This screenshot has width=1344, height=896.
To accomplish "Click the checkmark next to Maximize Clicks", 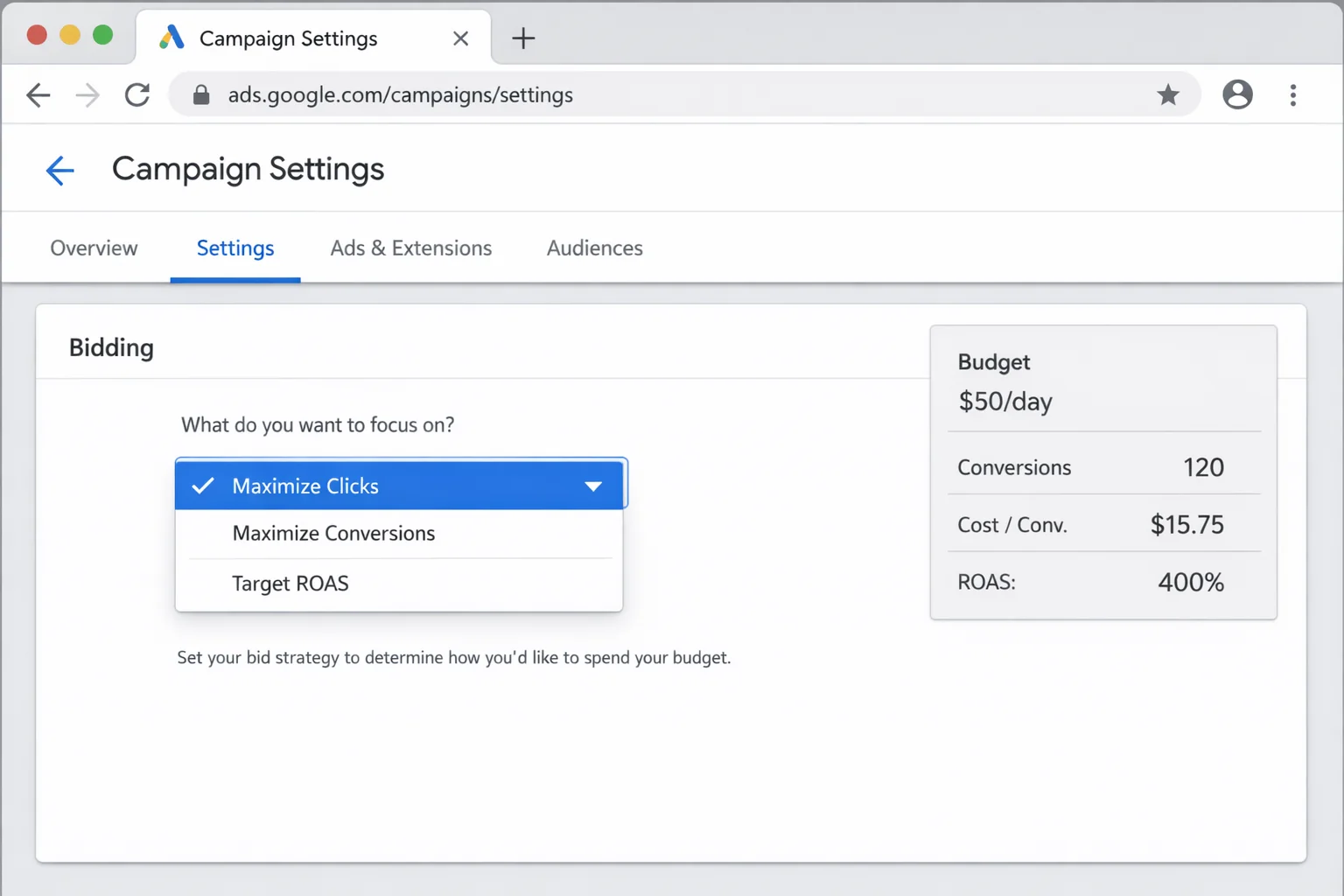I will [203, 486].
